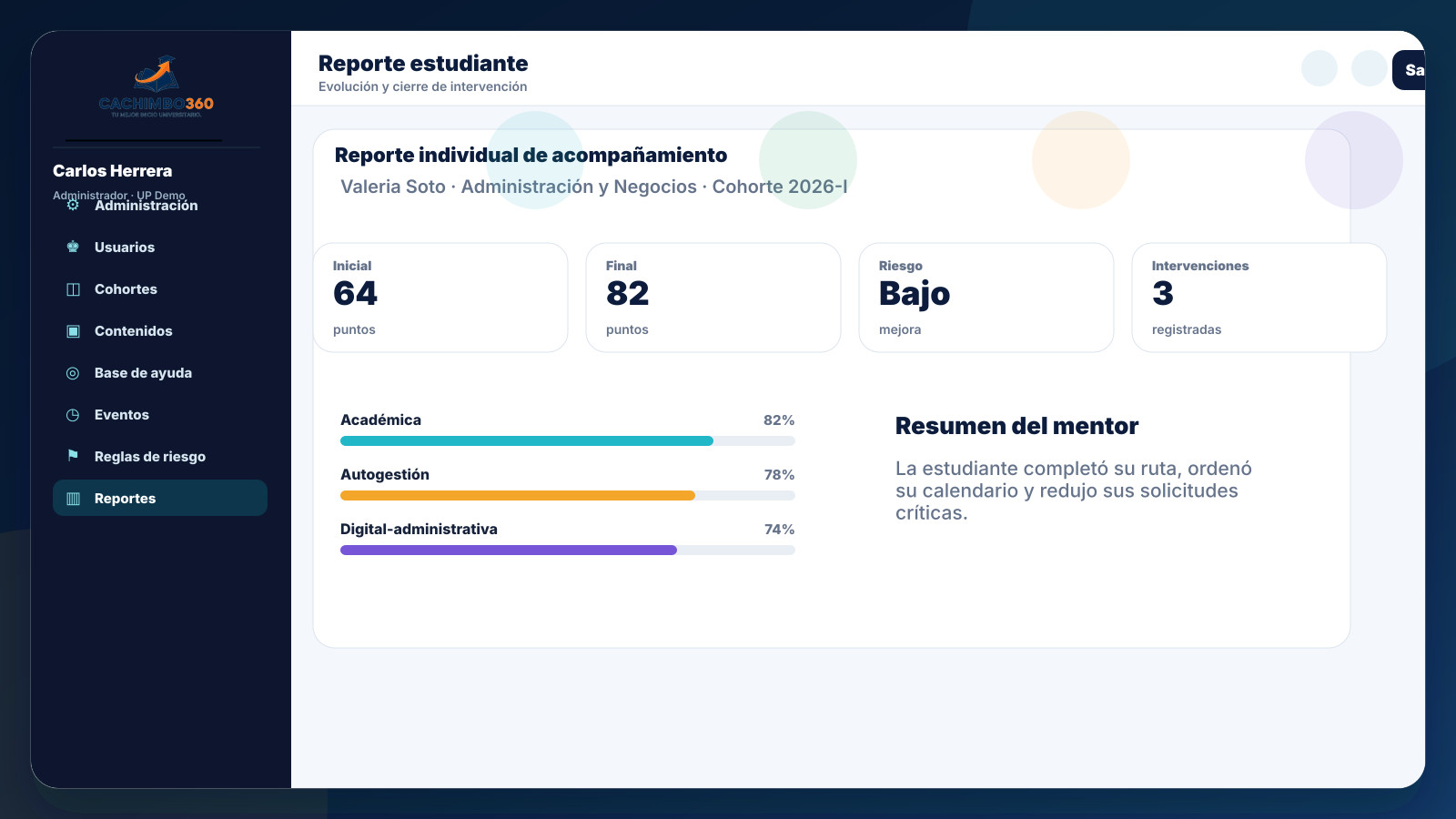Click the Académica progress bar
This screenshot has height=819, width=1456.
pos(568,441)
